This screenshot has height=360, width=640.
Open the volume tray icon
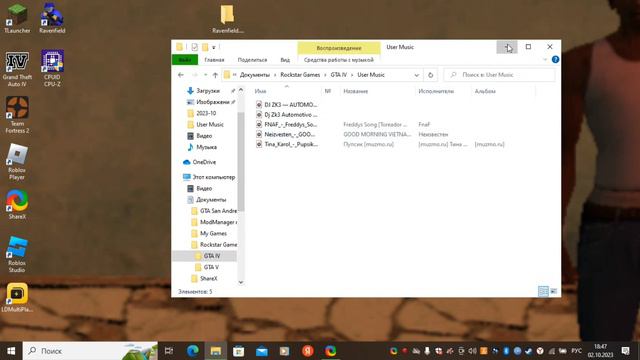pos(472,351)
